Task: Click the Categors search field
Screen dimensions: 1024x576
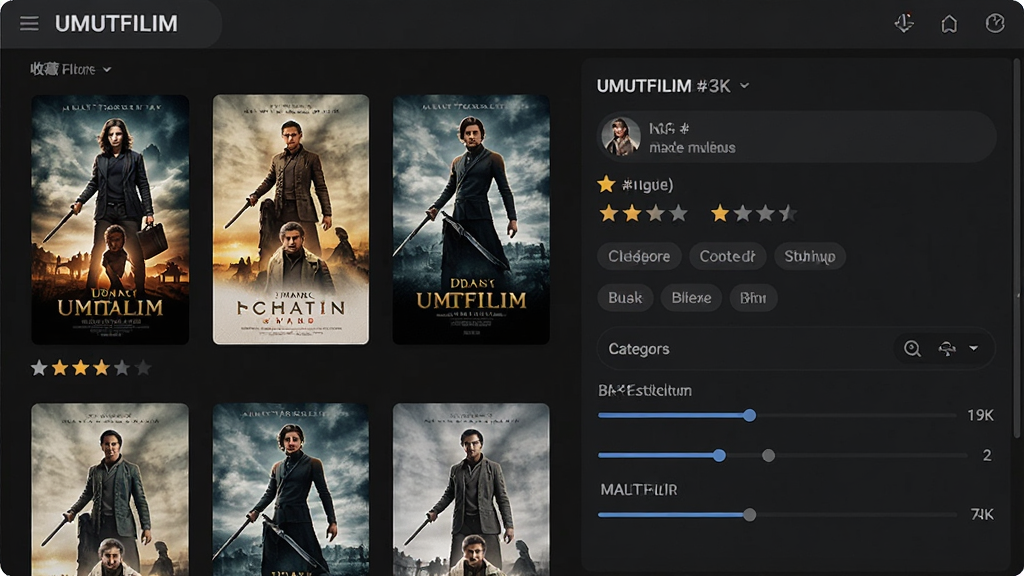Action: [x=795, y=349]
